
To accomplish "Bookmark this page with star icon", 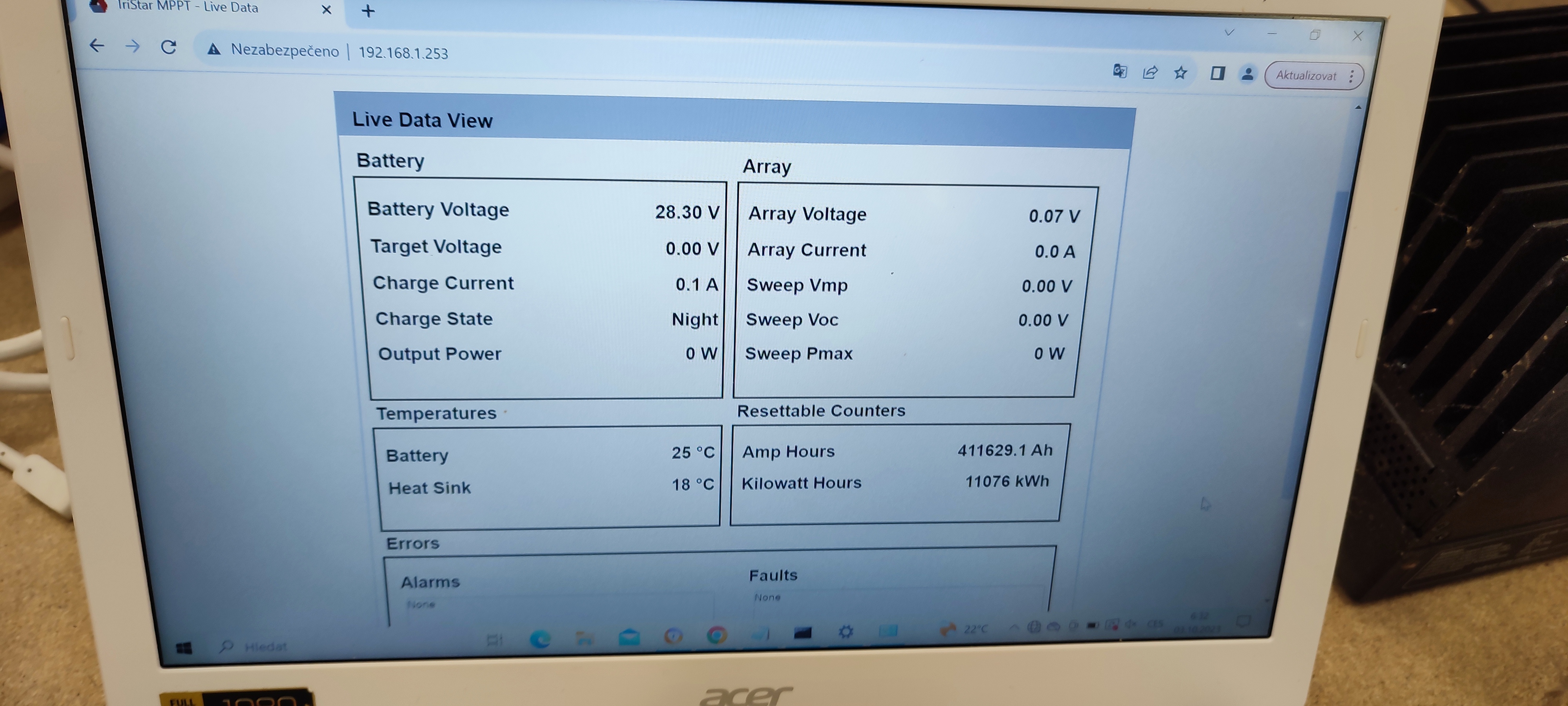I will pyautogui.click(x=1180, y=73).
